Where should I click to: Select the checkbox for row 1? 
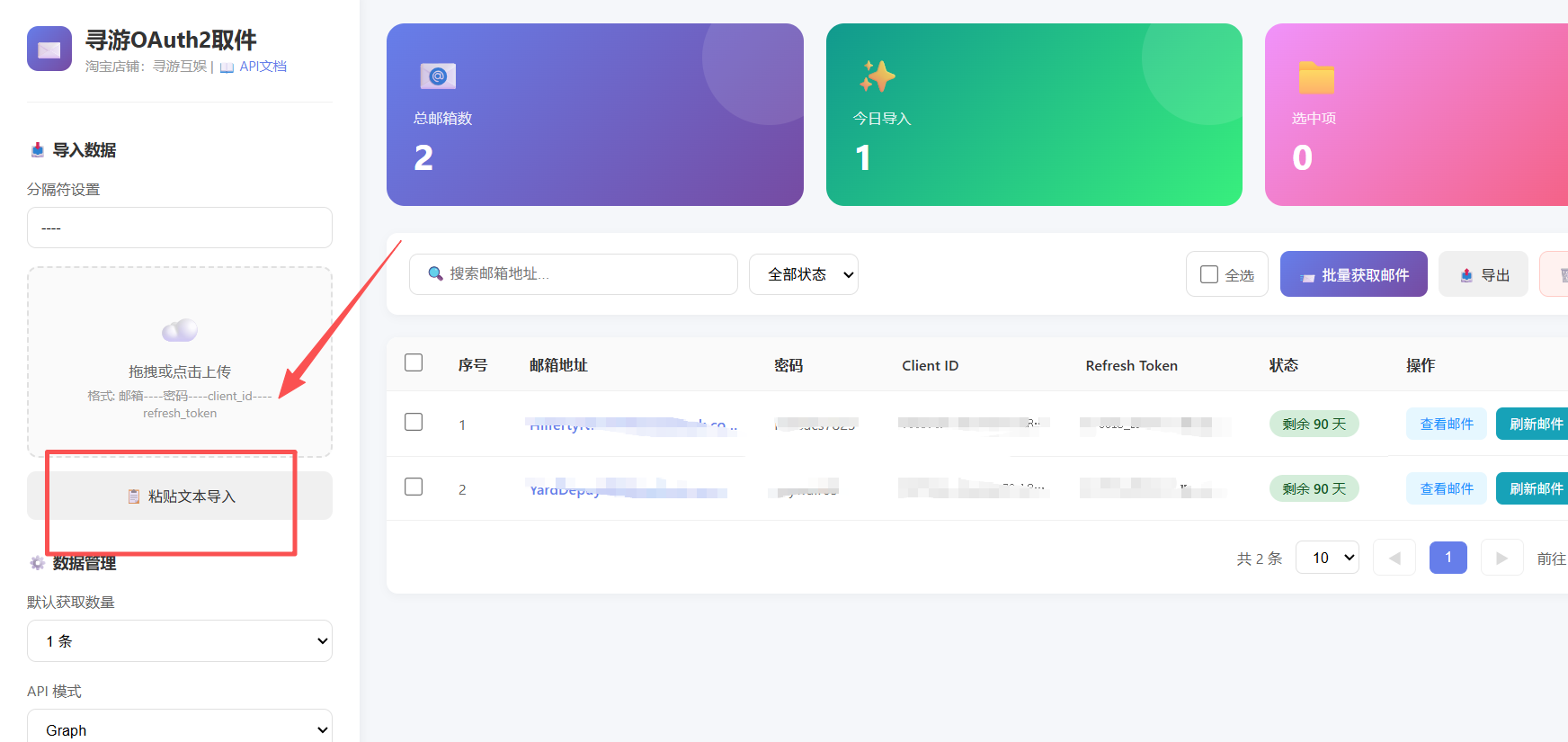click(x=414, y=422)
